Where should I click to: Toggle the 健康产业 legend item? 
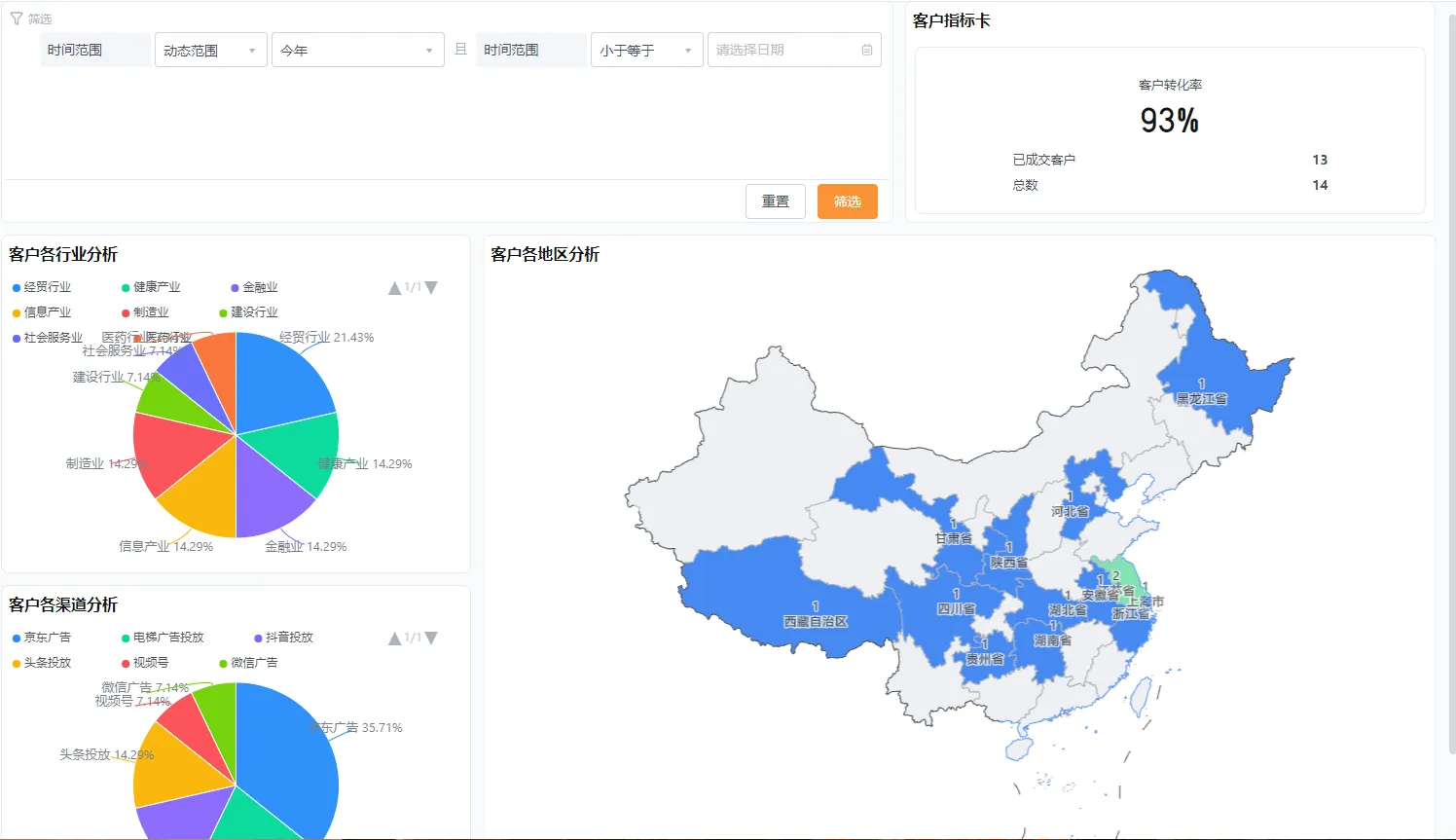(159, 287)
